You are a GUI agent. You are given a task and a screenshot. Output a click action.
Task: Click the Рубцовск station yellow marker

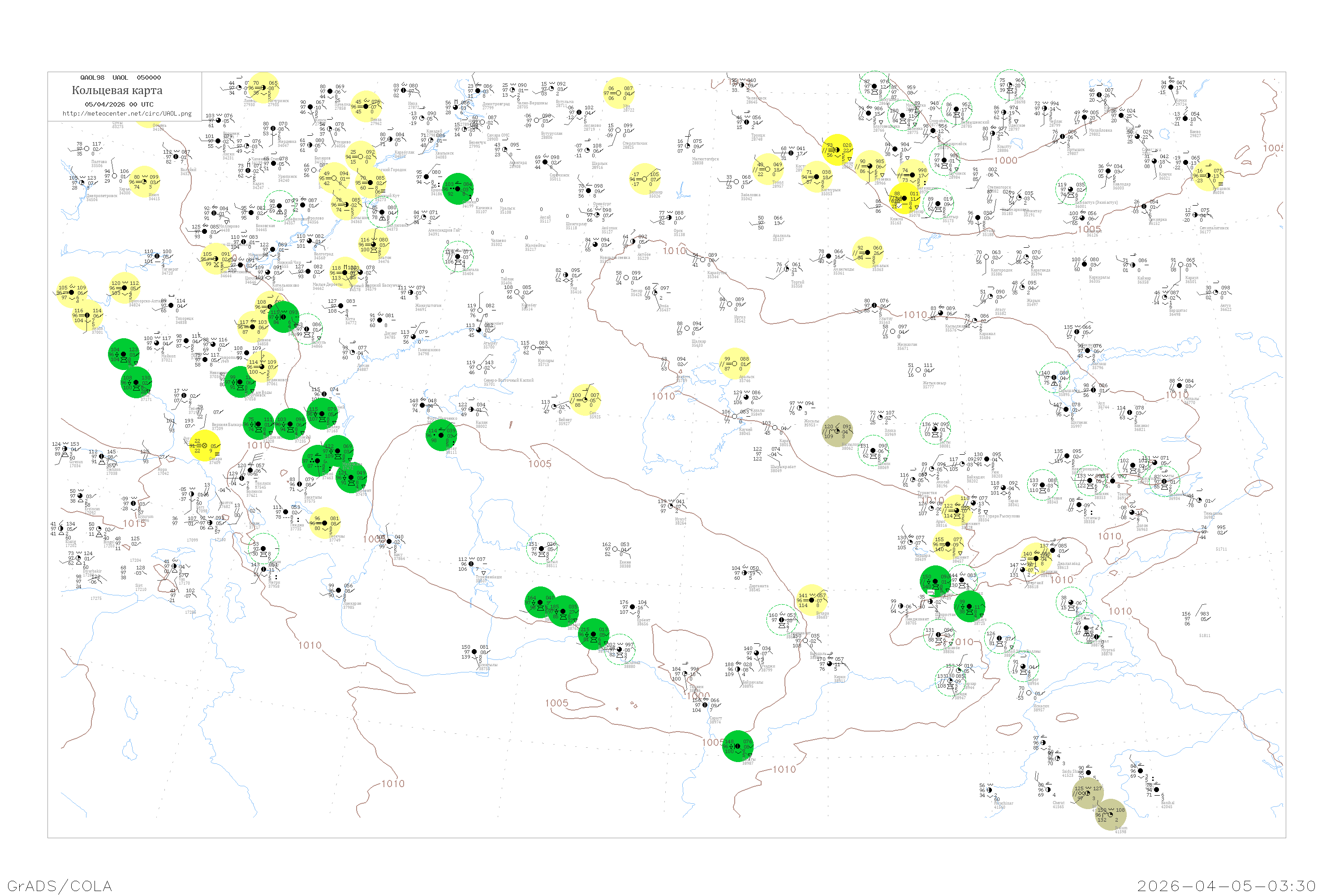pyautogui.click(x=1208, y=176)
